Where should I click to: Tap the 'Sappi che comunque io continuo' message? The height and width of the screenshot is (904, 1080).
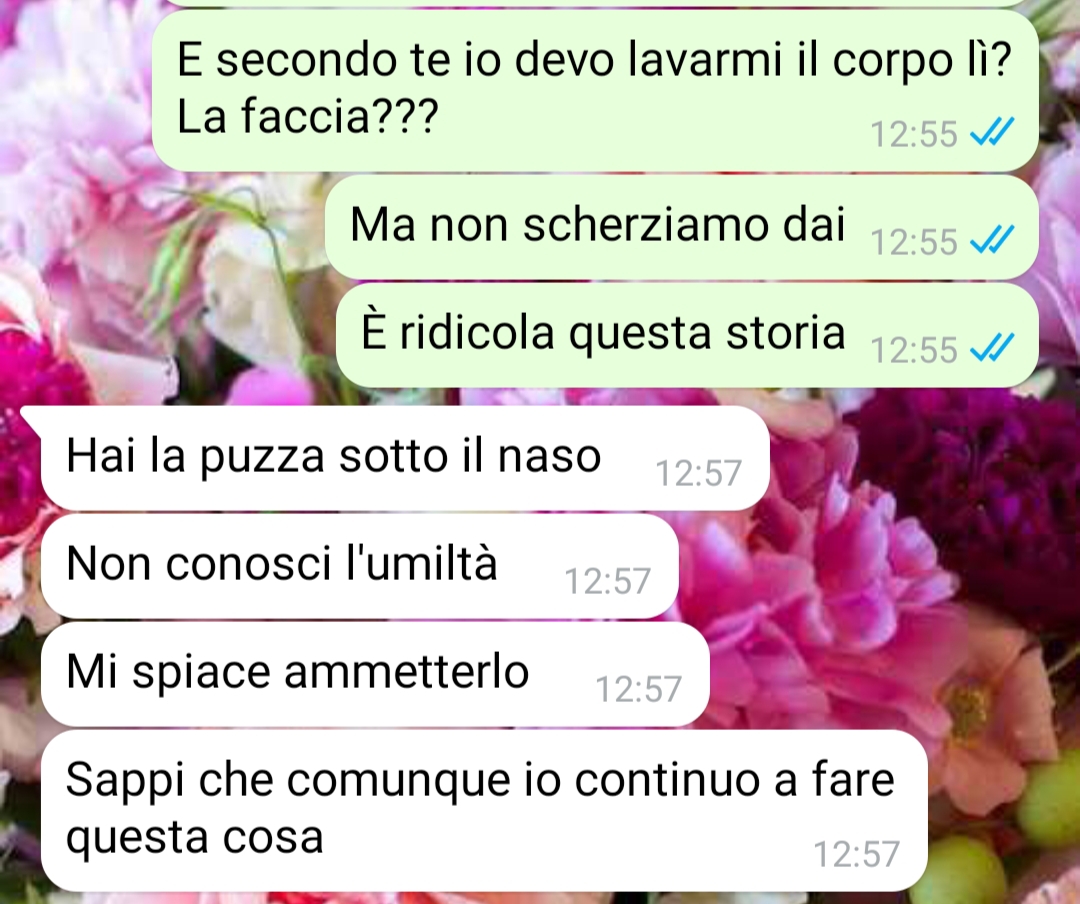tap(484, 810)
